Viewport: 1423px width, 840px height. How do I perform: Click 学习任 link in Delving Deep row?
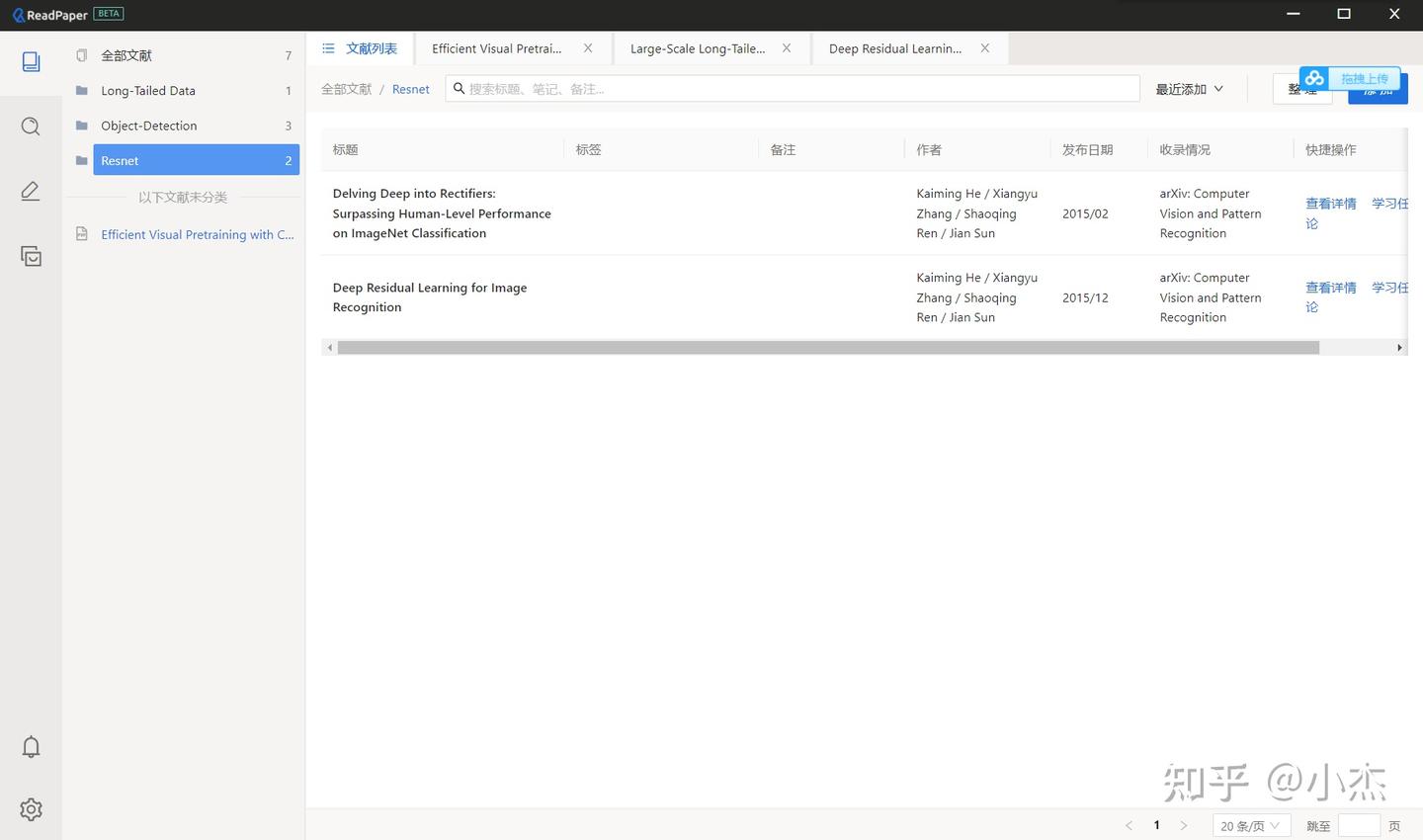tap(1389, 204)
